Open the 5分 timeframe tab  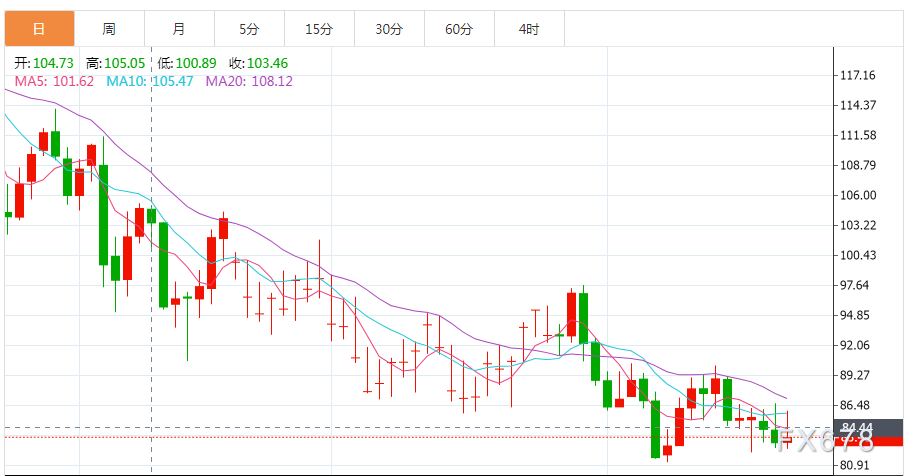[249, 28]
